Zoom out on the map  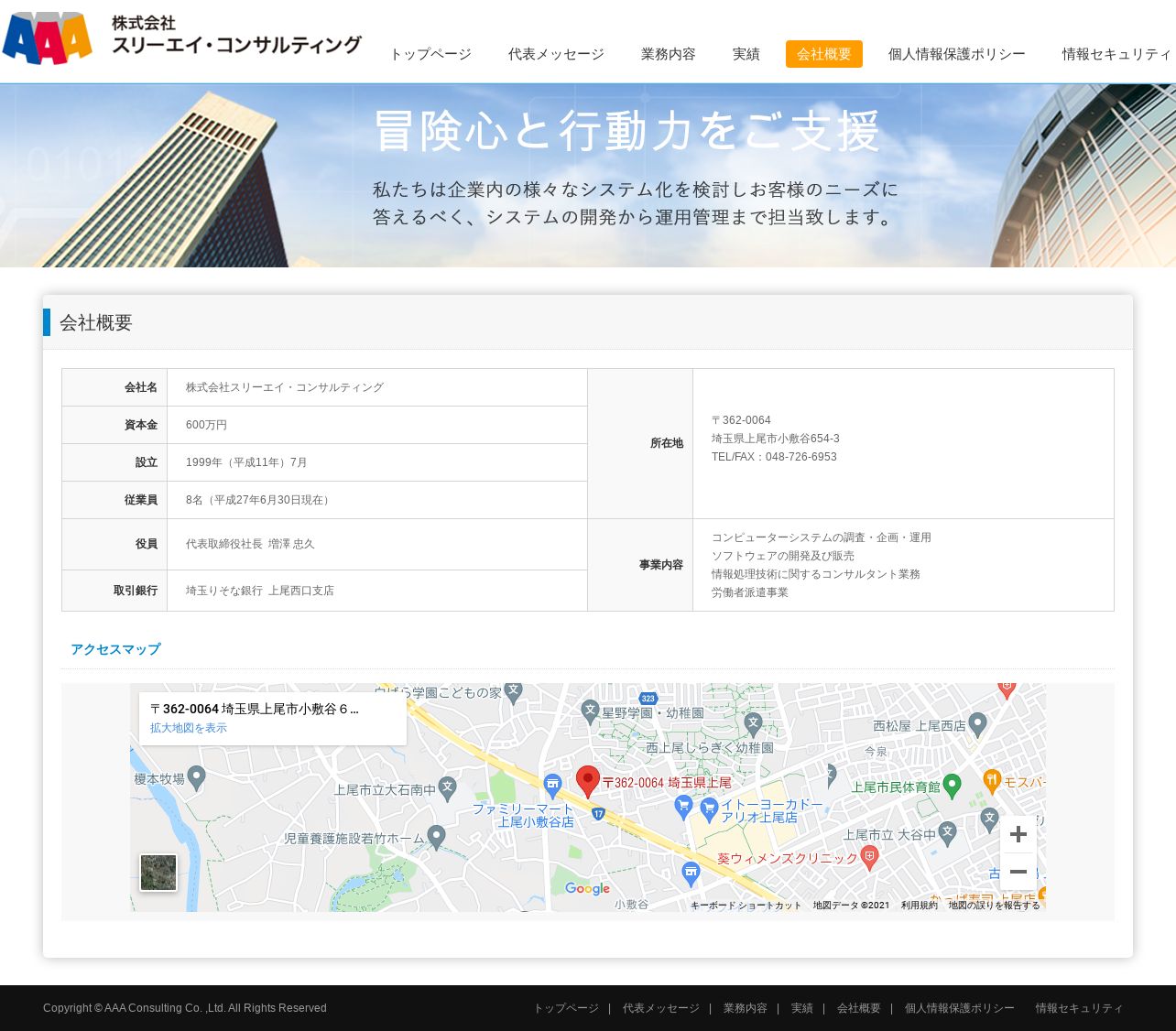point(1018,873)
